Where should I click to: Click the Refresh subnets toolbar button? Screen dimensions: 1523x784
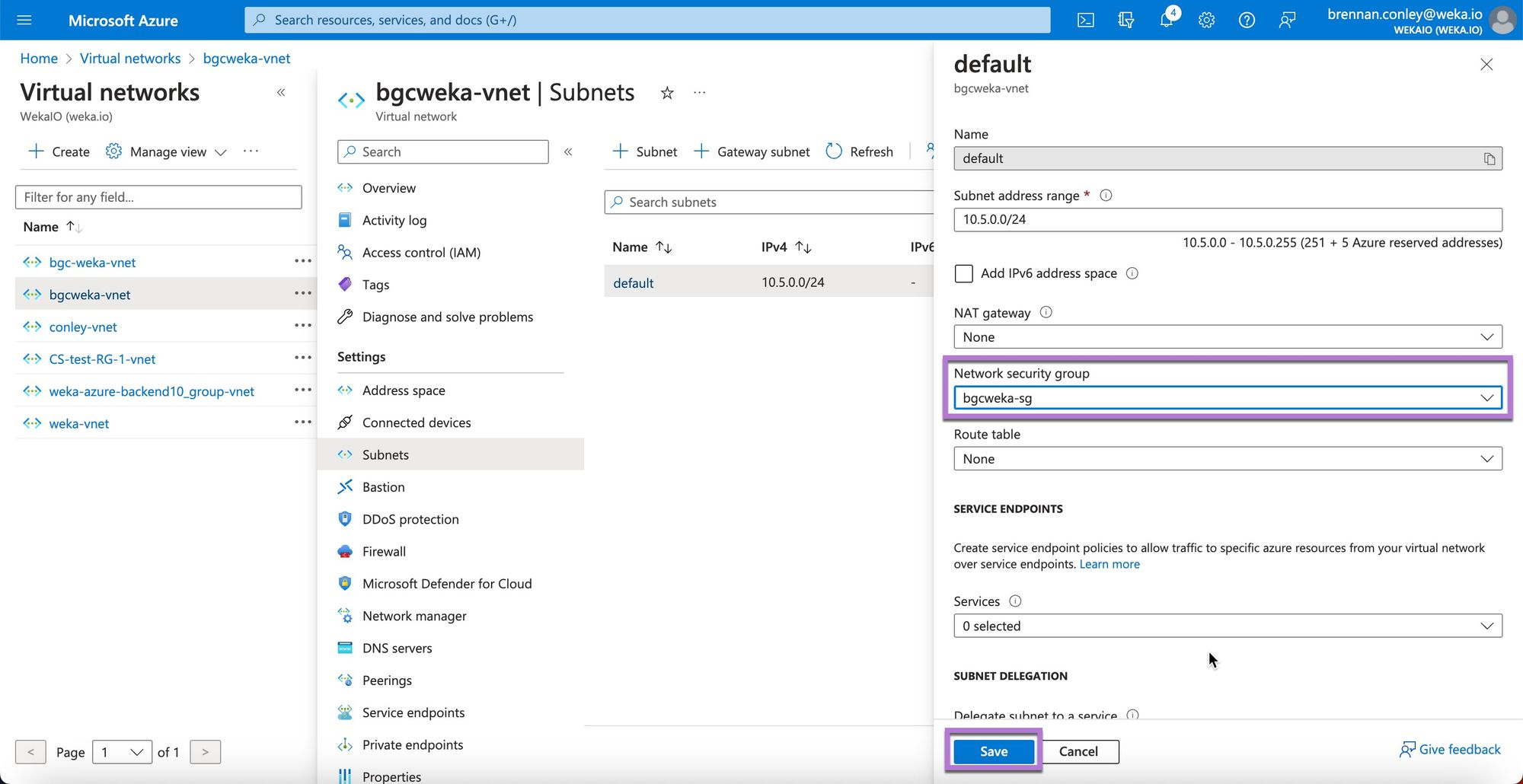coord(860,152)
